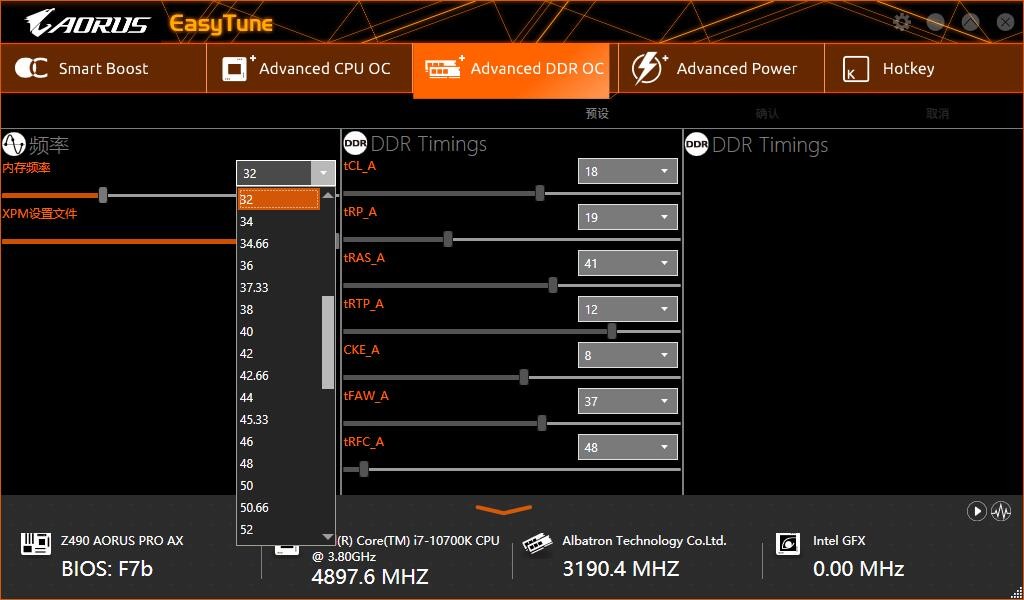Click the frequency list scrollbar thumb
Image resolution: width=1024 pixels, height=600 pixels.
point(328,343)
